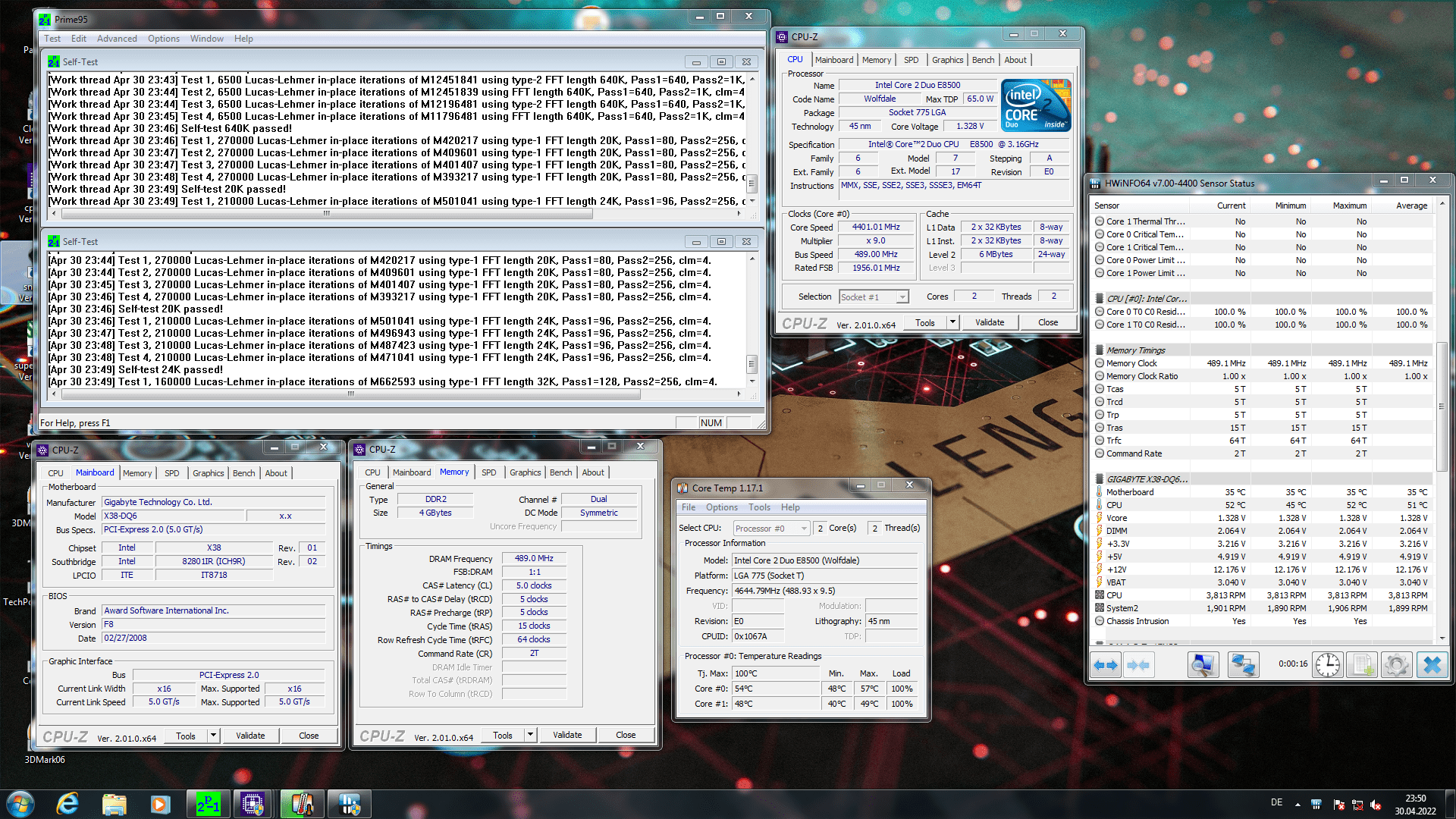Image resolution: width=1456 pixels, height=819 pixels.
Task: Click HWiNFO networked monitors icon
Action: pyautogui.click(x=1243, y=665)
